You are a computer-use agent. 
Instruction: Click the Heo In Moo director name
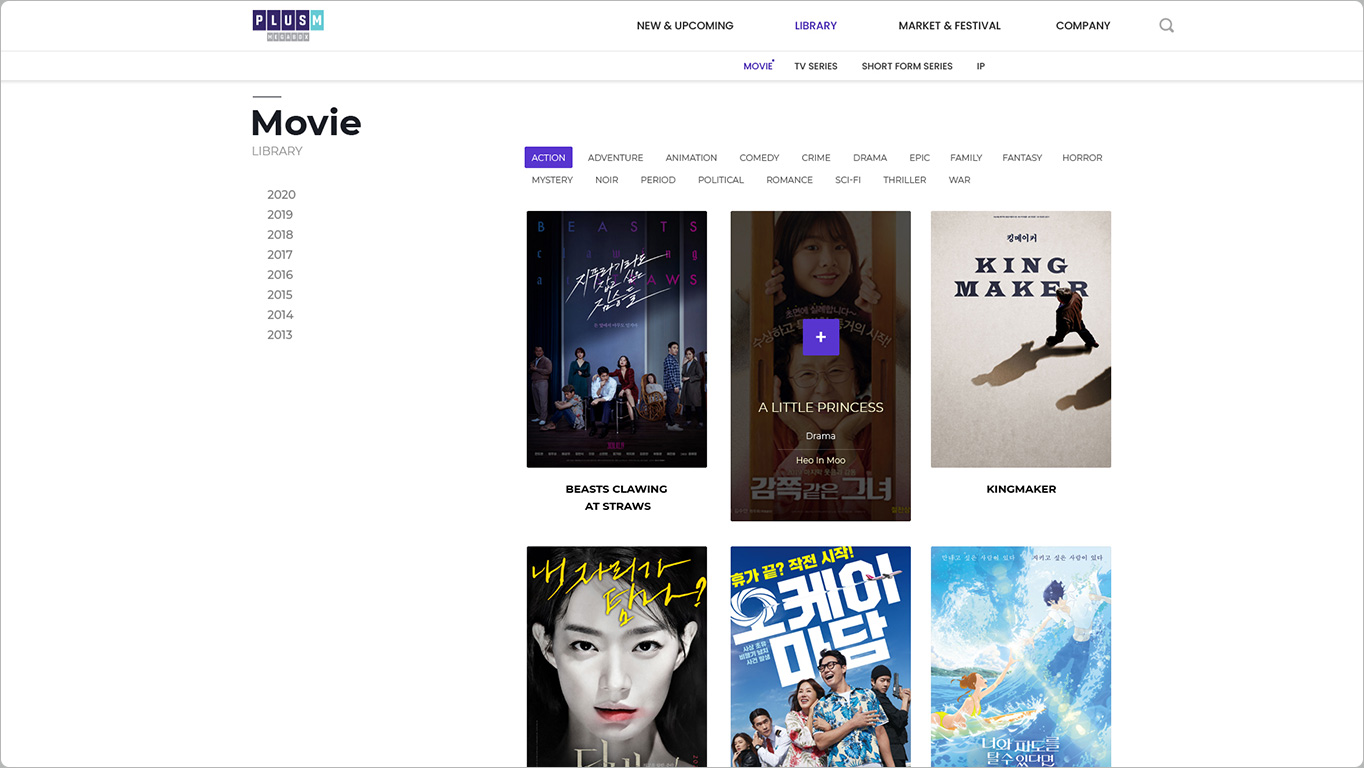click(x=821, y=460)
